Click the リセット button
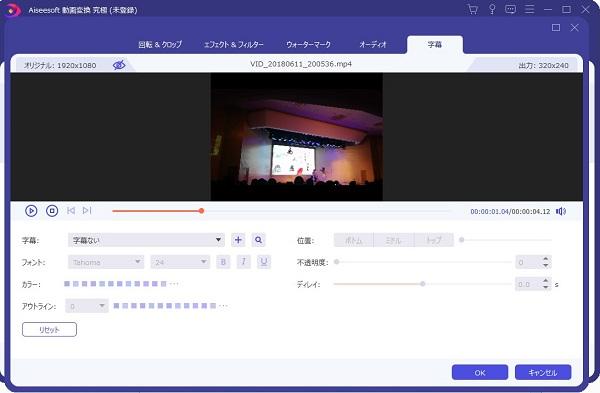Image resolution: width=600 pixels, height=393 pixels. point(49,329)
